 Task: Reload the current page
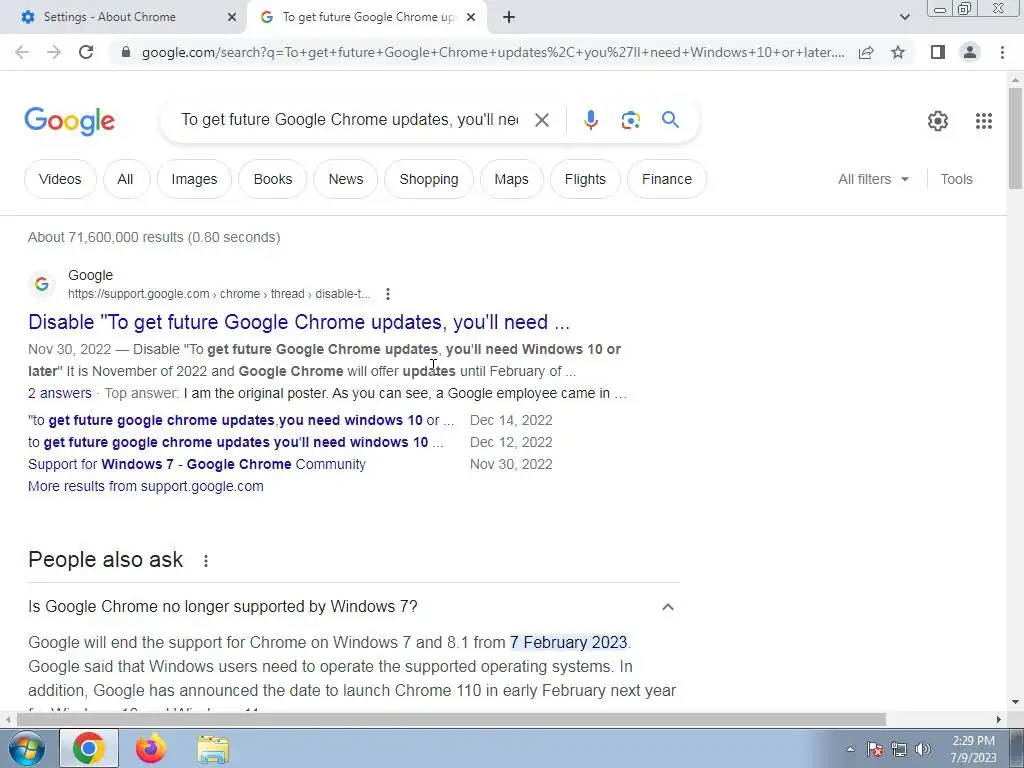(x=86, y=52)
